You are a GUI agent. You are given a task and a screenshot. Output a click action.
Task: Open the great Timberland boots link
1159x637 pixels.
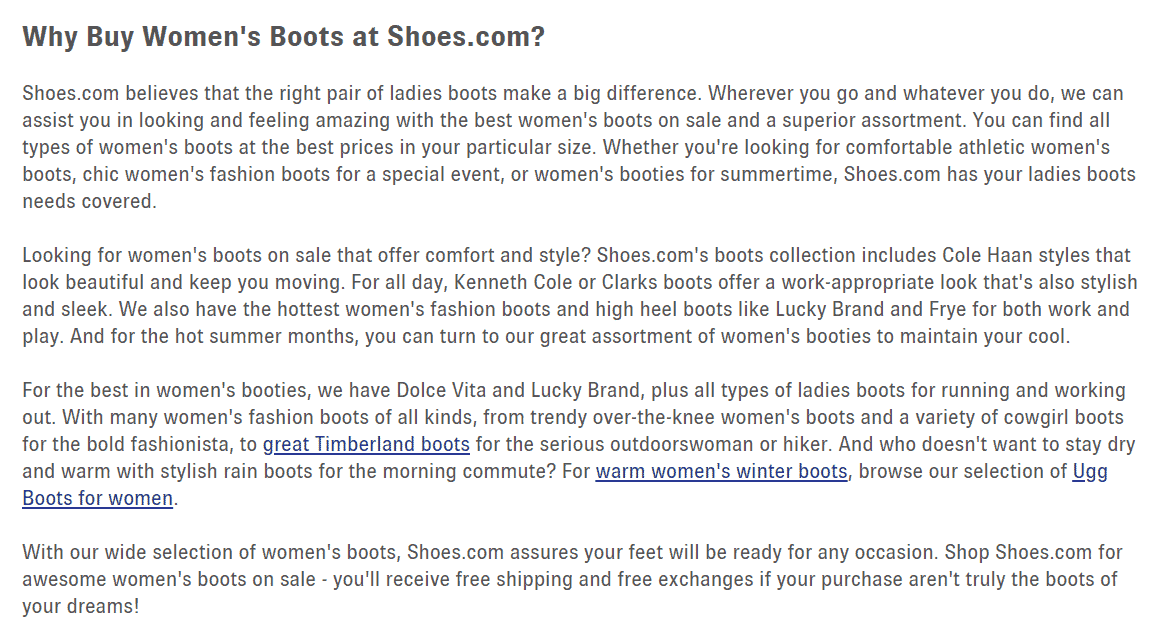[x=366, y=444]
